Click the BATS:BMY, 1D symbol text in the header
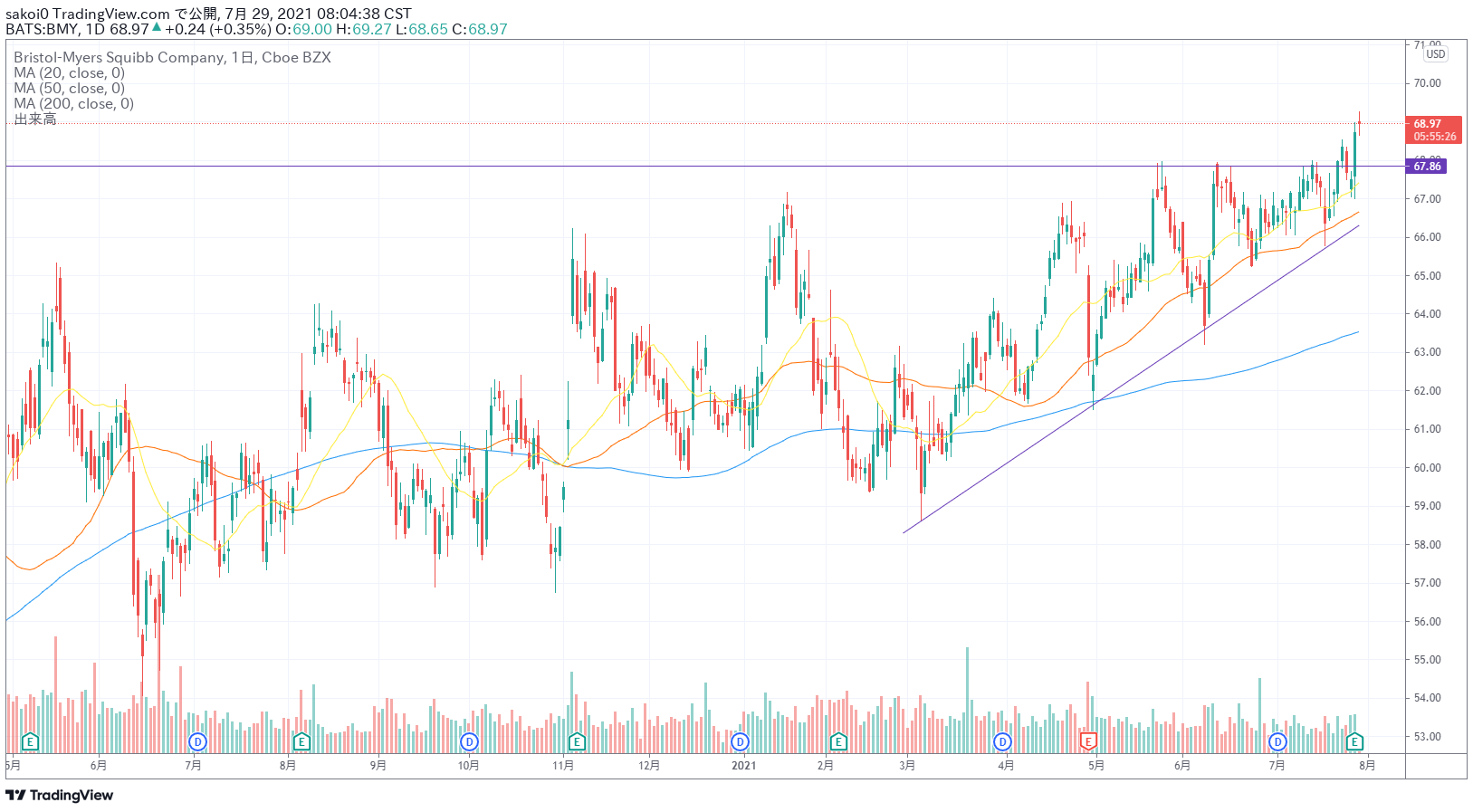The image size is (1473, 812). click(x=55, y=29)
